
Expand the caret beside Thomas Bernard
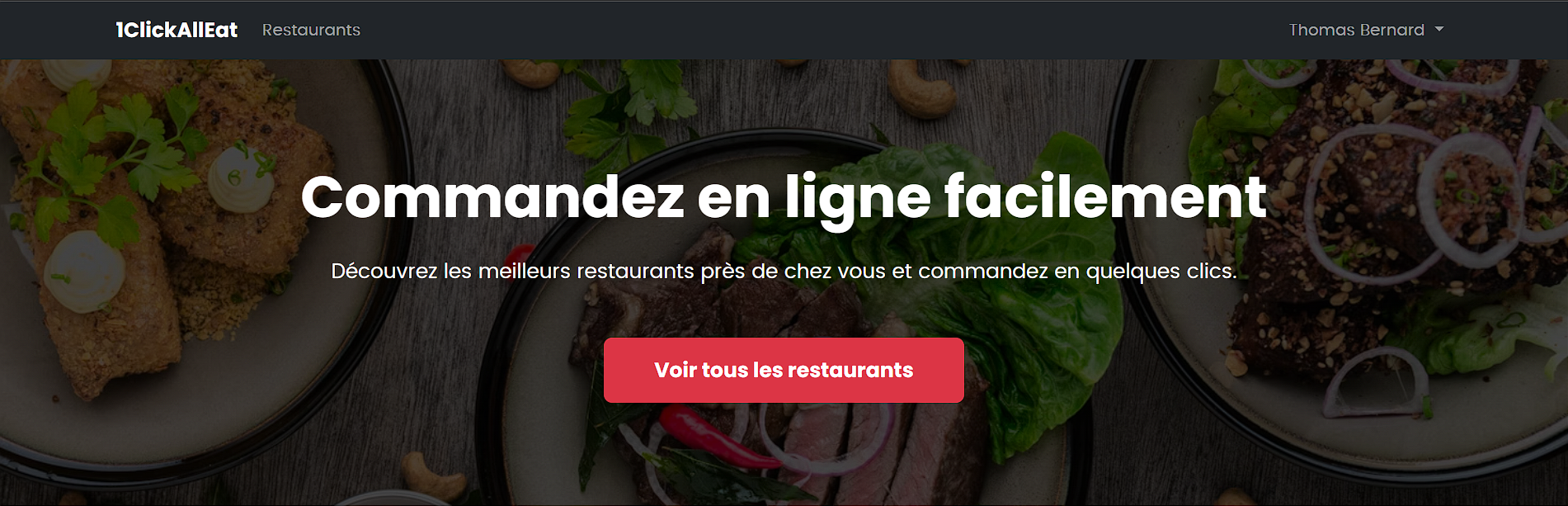coord(1439,29)
